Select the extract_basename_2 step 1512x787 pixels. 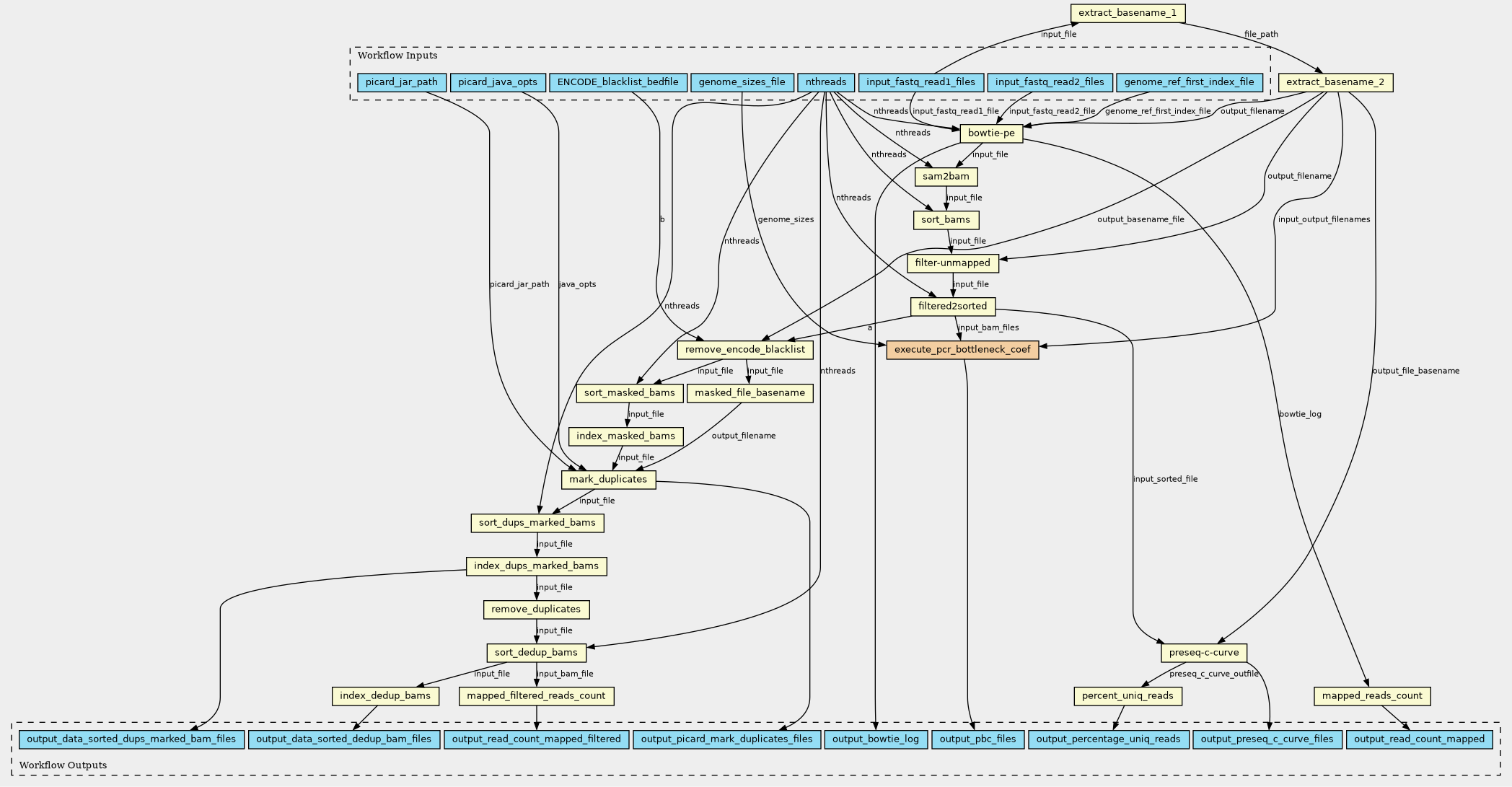(x=1335, y=82)
